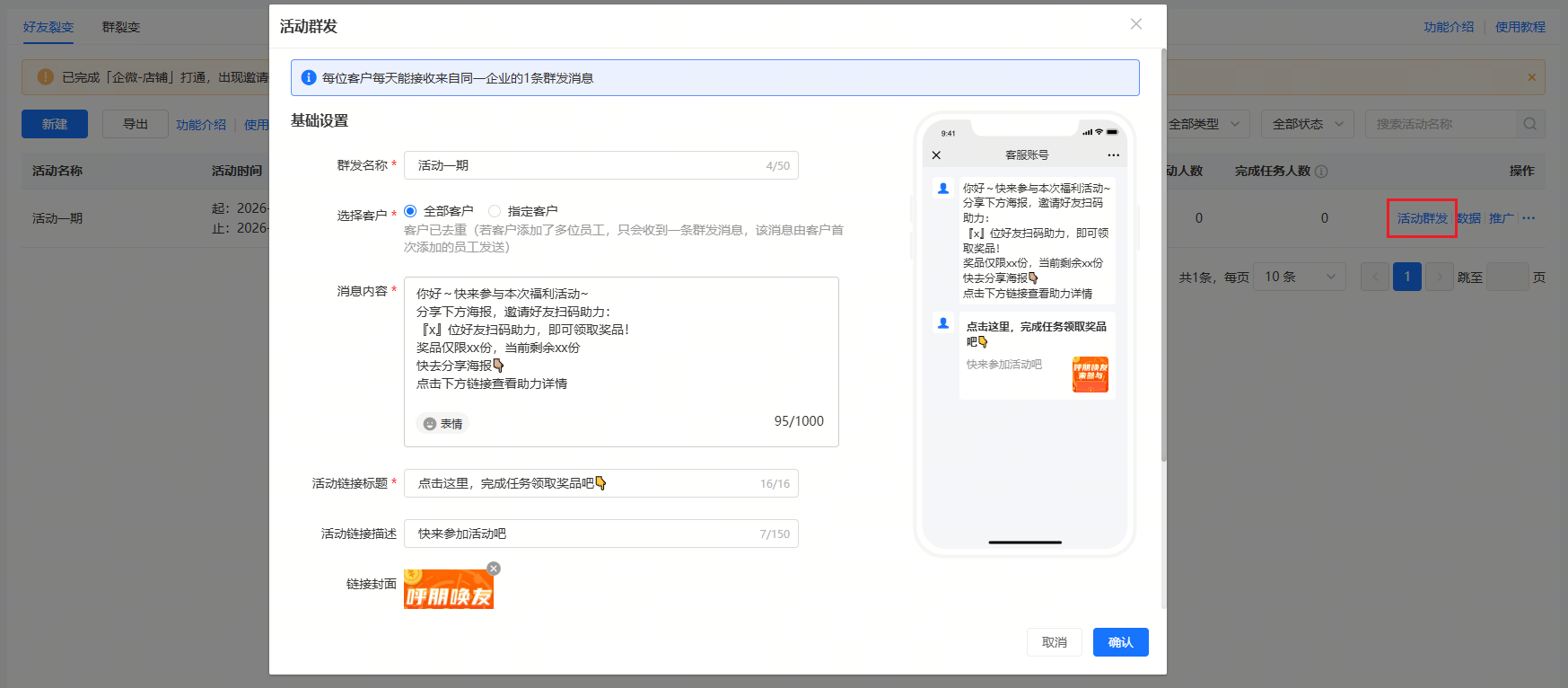The width and height of the screenshot is (1568, 688).
Task: Click the 群发名称 input field
Action: coord(601,165)
